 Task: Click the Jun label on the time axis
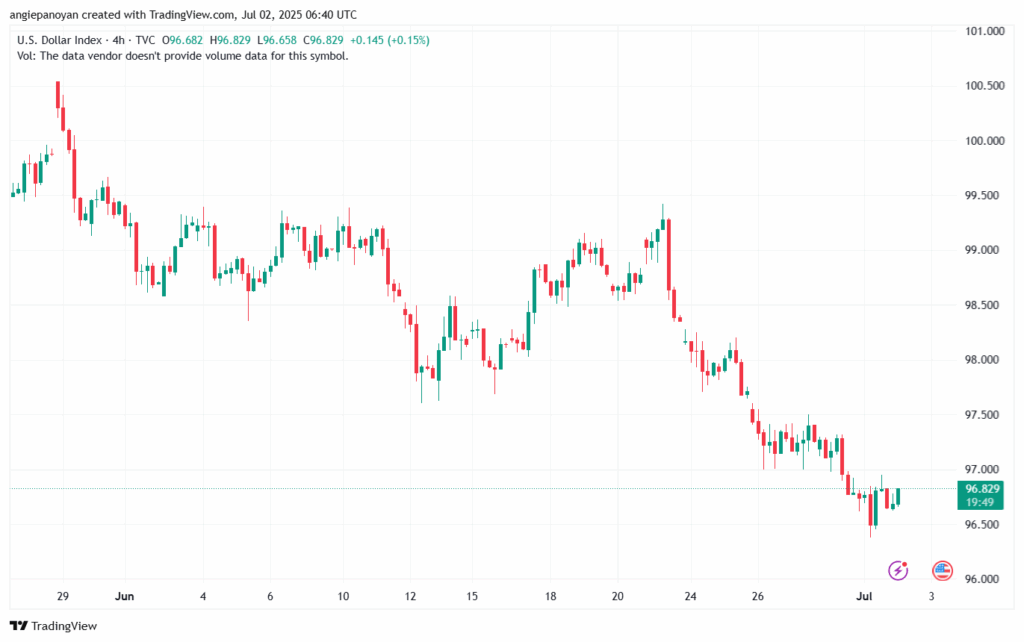point(124,596)
